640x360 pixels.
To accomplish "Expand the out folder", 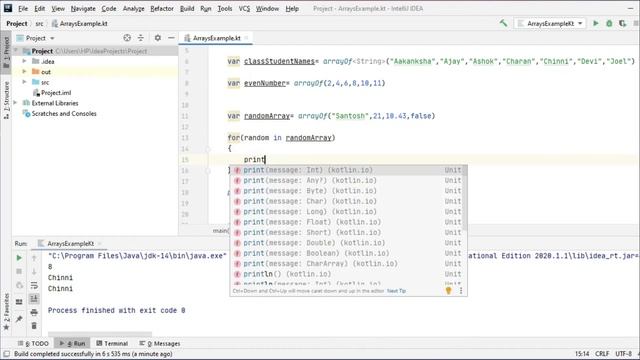I will (24, 72).
